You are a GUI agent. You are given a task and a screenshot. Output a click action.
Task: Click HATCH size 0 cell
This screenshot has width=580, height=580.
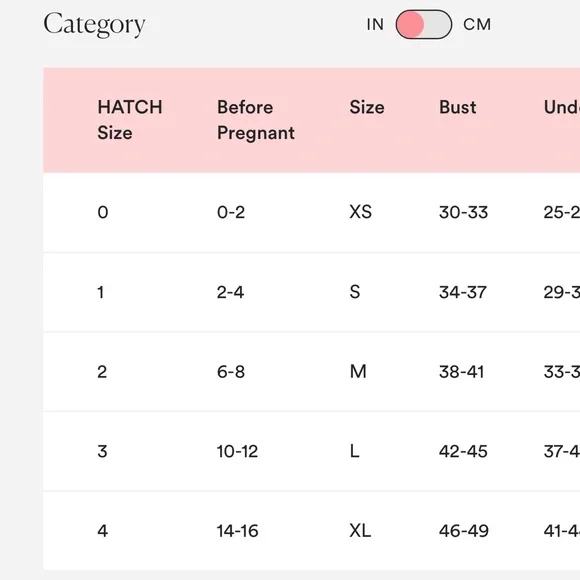coord(103,212)
